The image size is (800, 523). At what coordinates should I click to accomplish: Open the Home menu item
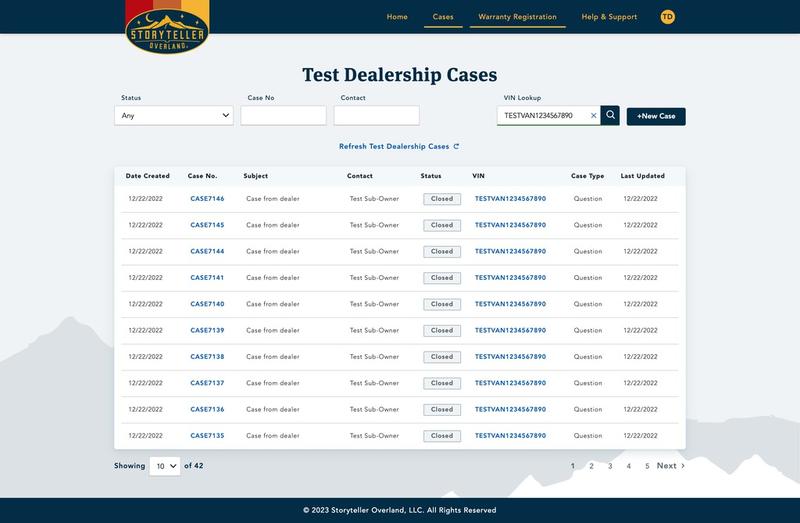point(397,17)
